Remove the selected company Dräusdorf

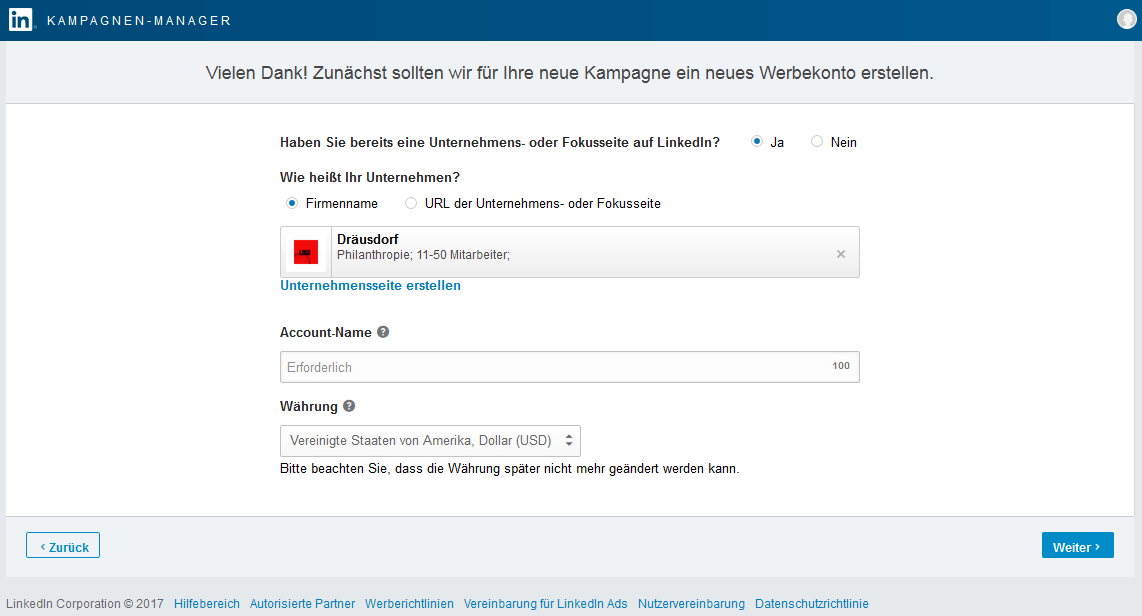(840, 254)
